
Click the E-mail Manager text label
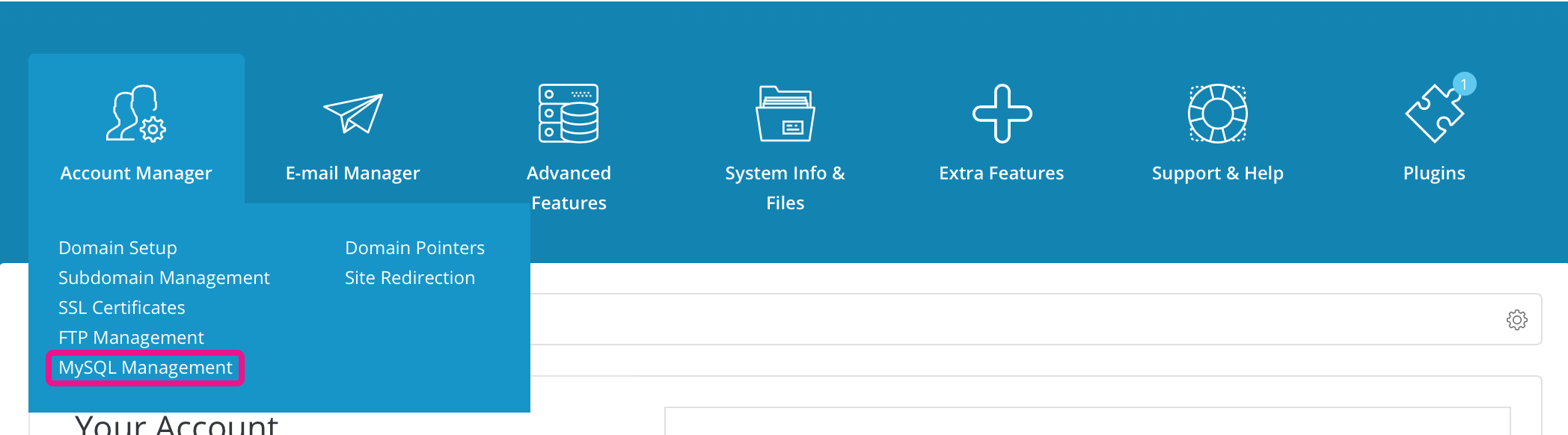352,173
